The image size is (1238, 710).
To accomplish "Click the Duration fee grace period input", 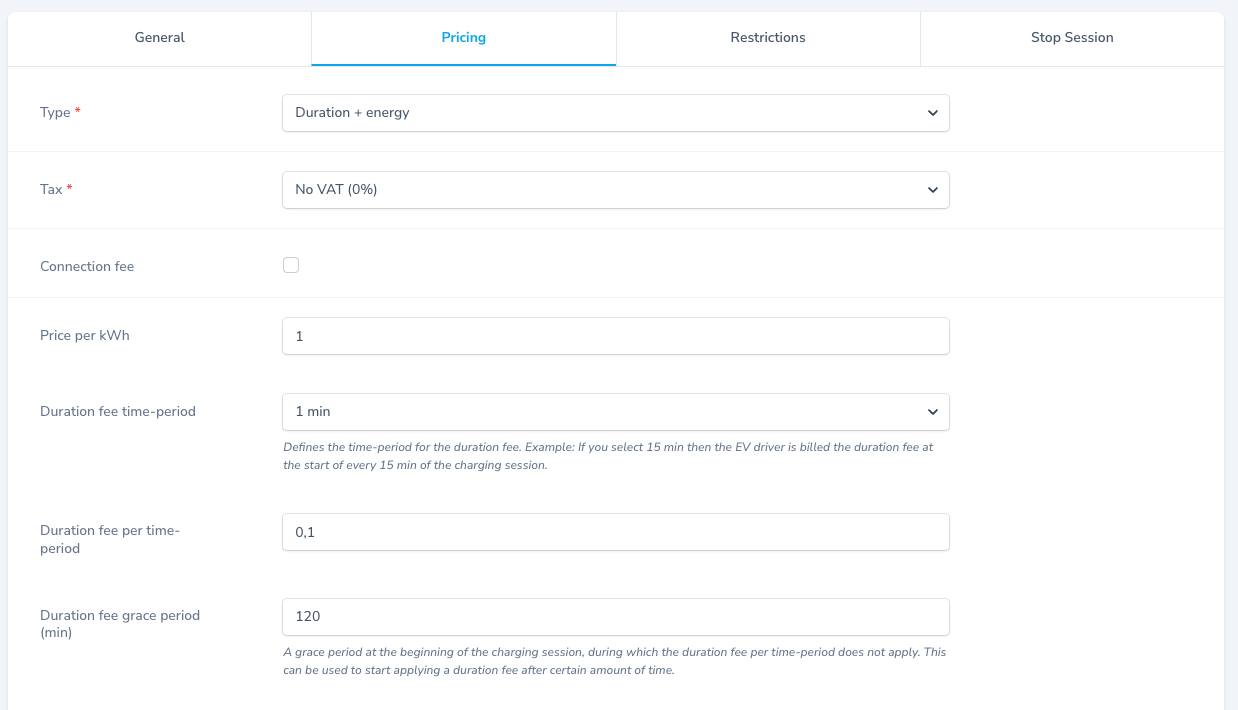I will (616, 617).
